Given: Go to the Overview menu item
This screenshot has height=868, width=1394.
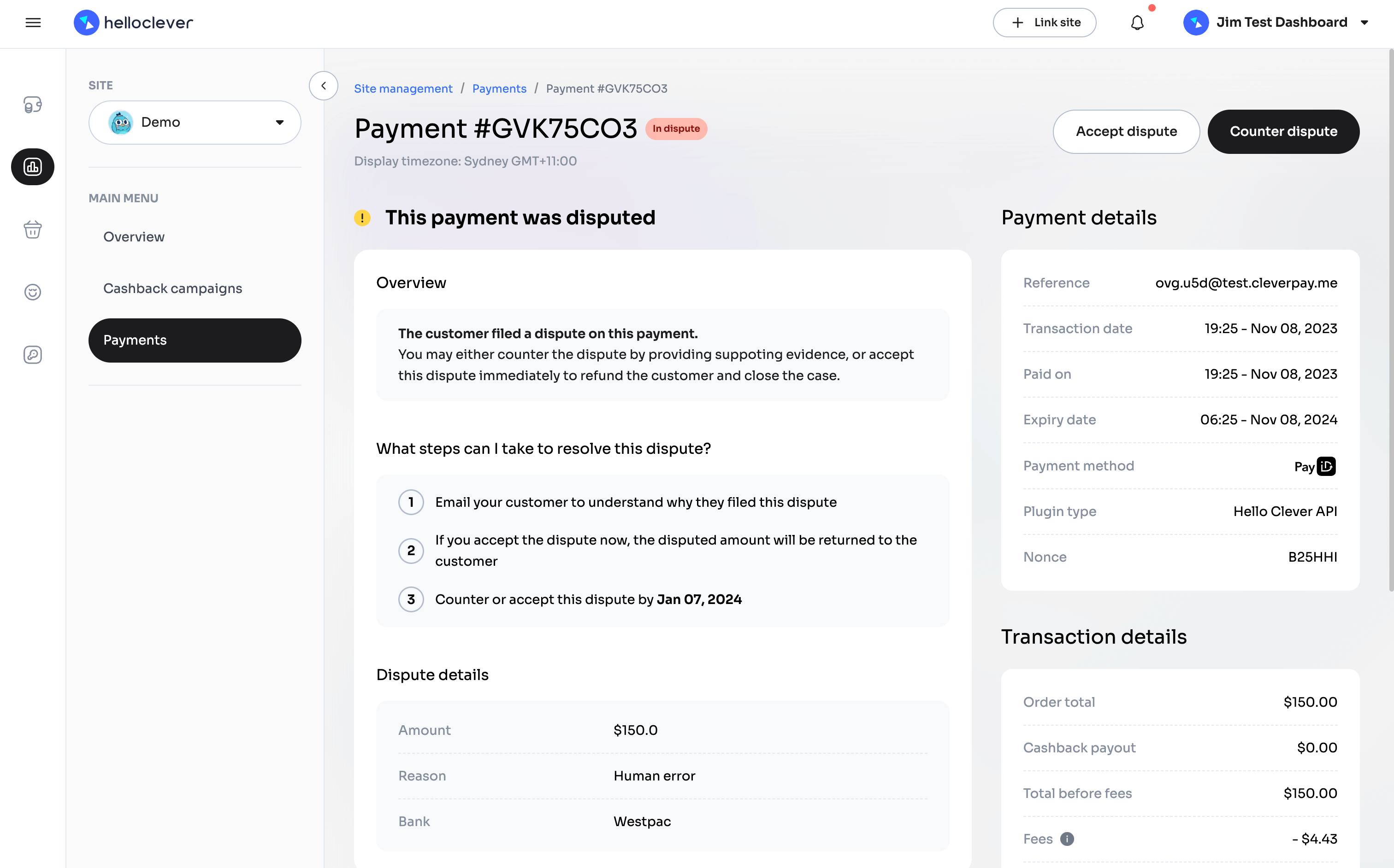Looking at the screenshot, I should click(134, 236).
